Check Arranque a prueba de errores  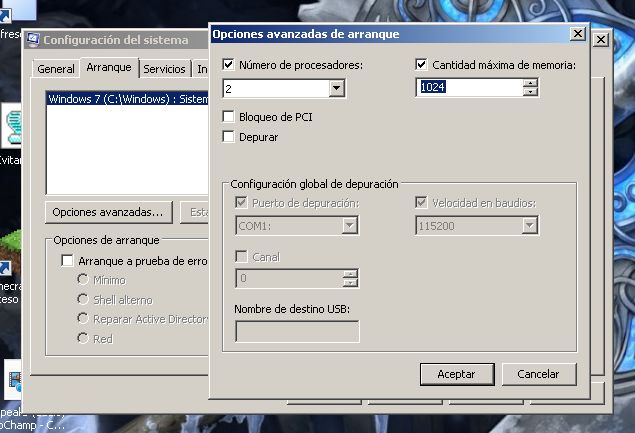click(x=67, y=260)
